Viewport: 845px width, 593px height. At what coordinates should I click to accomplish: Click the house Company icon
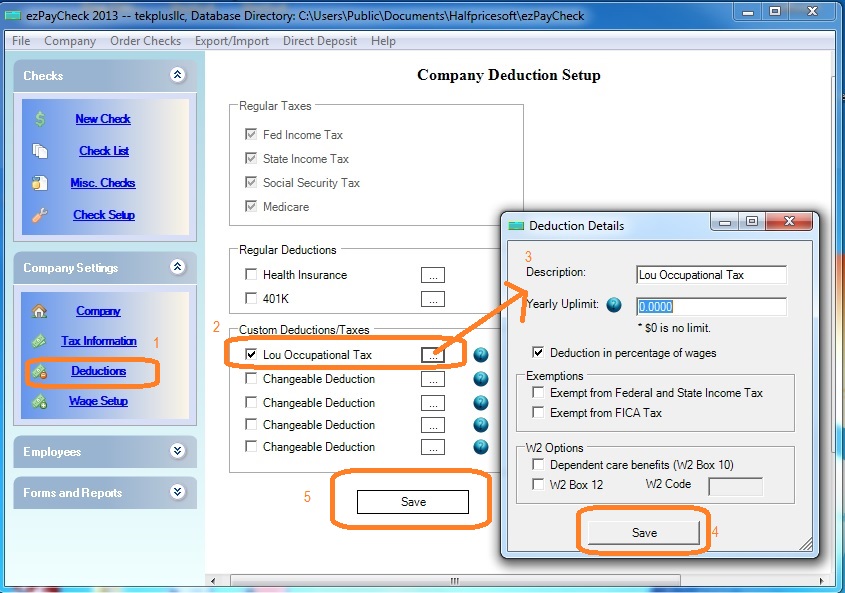(x=40, y=311)
